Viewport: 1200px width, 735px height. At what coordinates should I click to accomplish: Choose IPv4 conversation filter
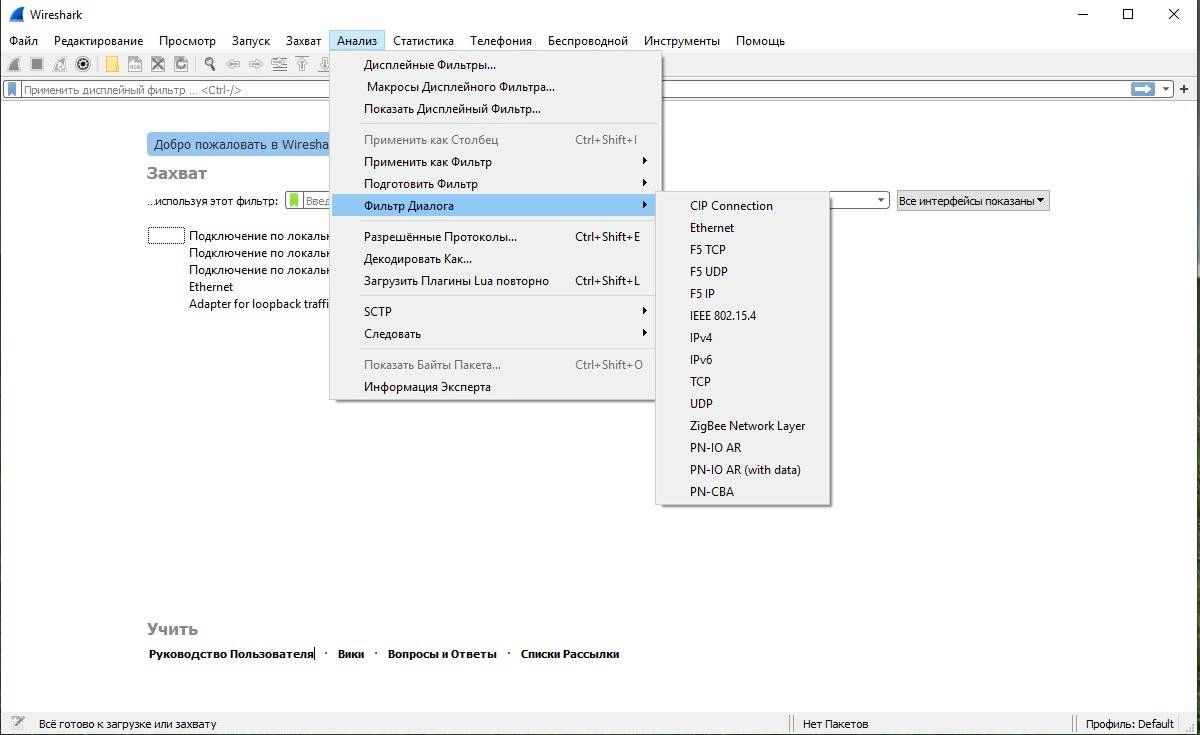click(742, 337)
